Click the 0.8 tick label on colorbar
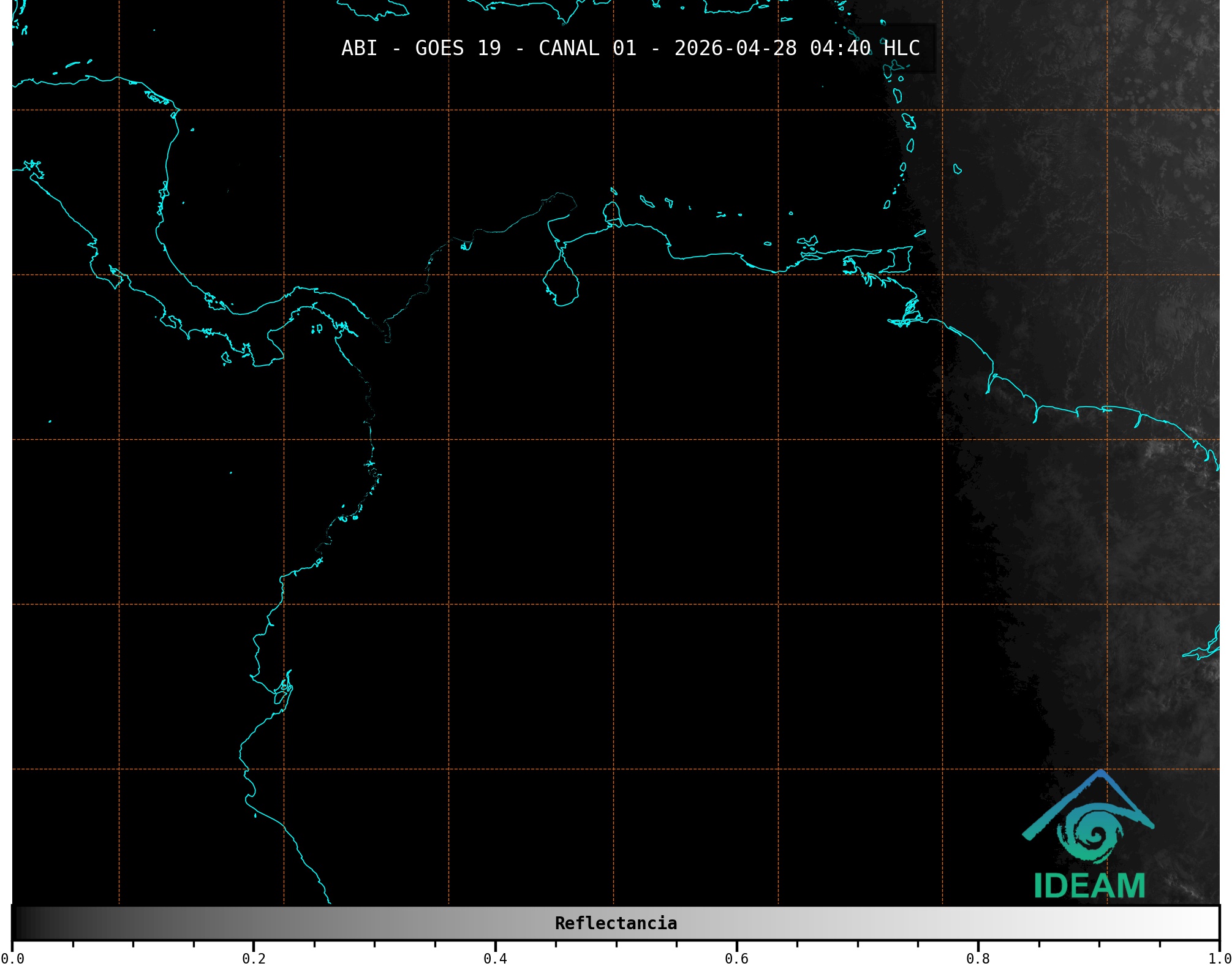 click(x=978, y=958)
